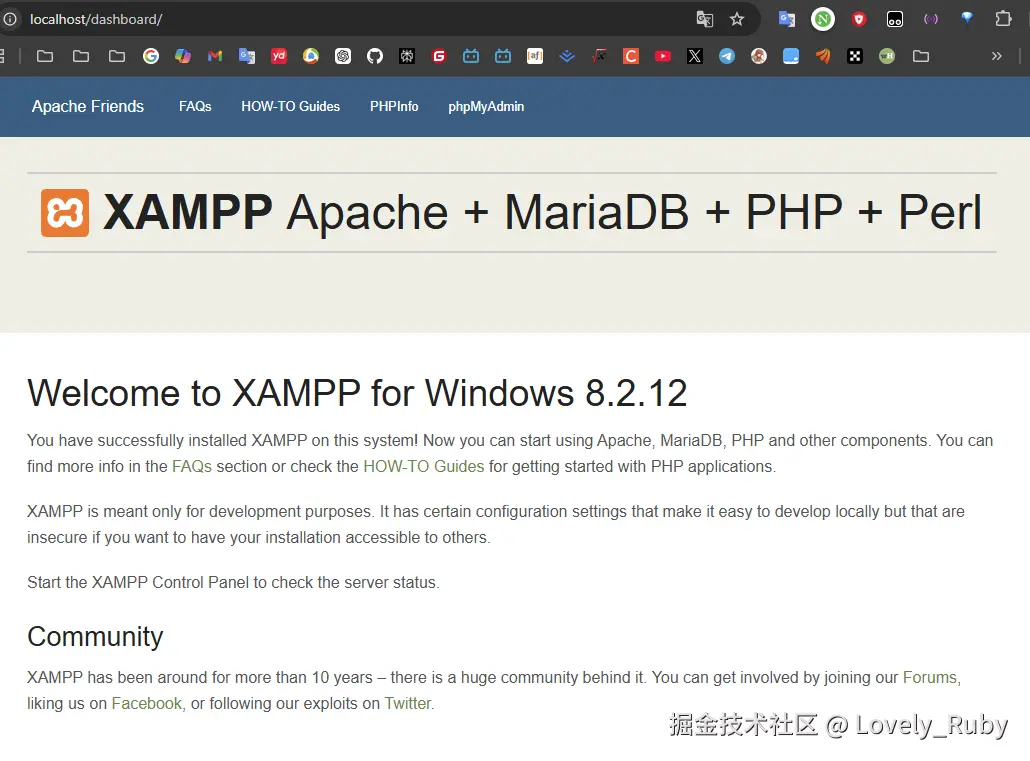The image size is (1030, 761).
Task: Open phpMyAdmin from the navbar
Action: point(486,106)
